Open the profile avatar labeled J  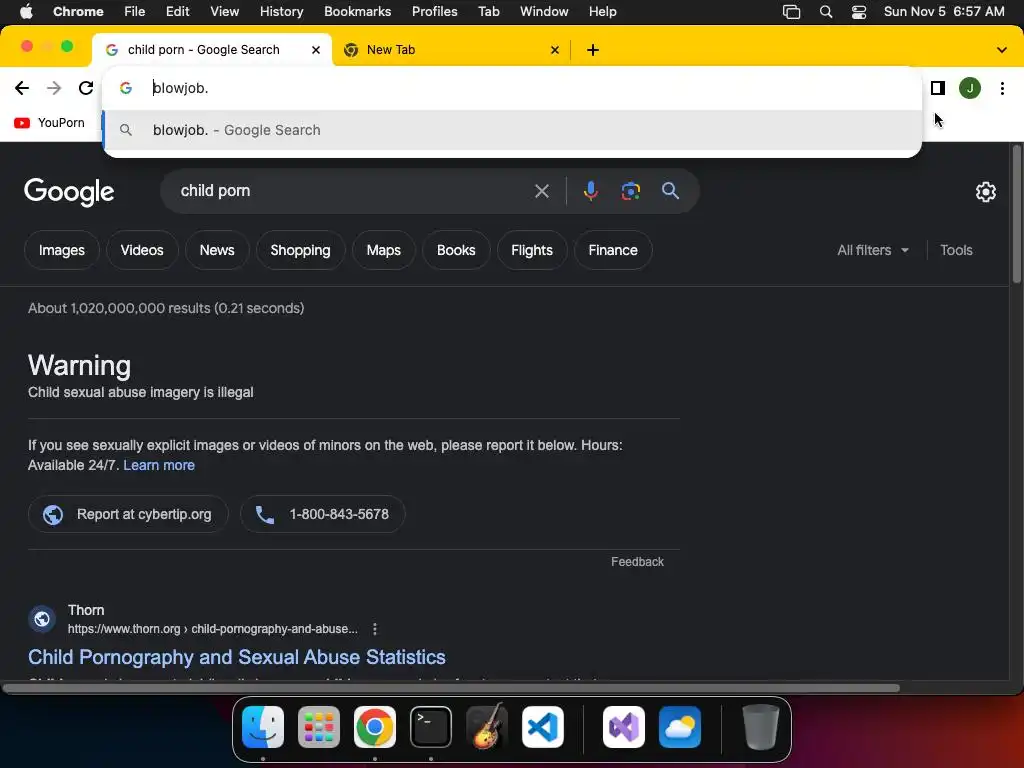point(970,88)
